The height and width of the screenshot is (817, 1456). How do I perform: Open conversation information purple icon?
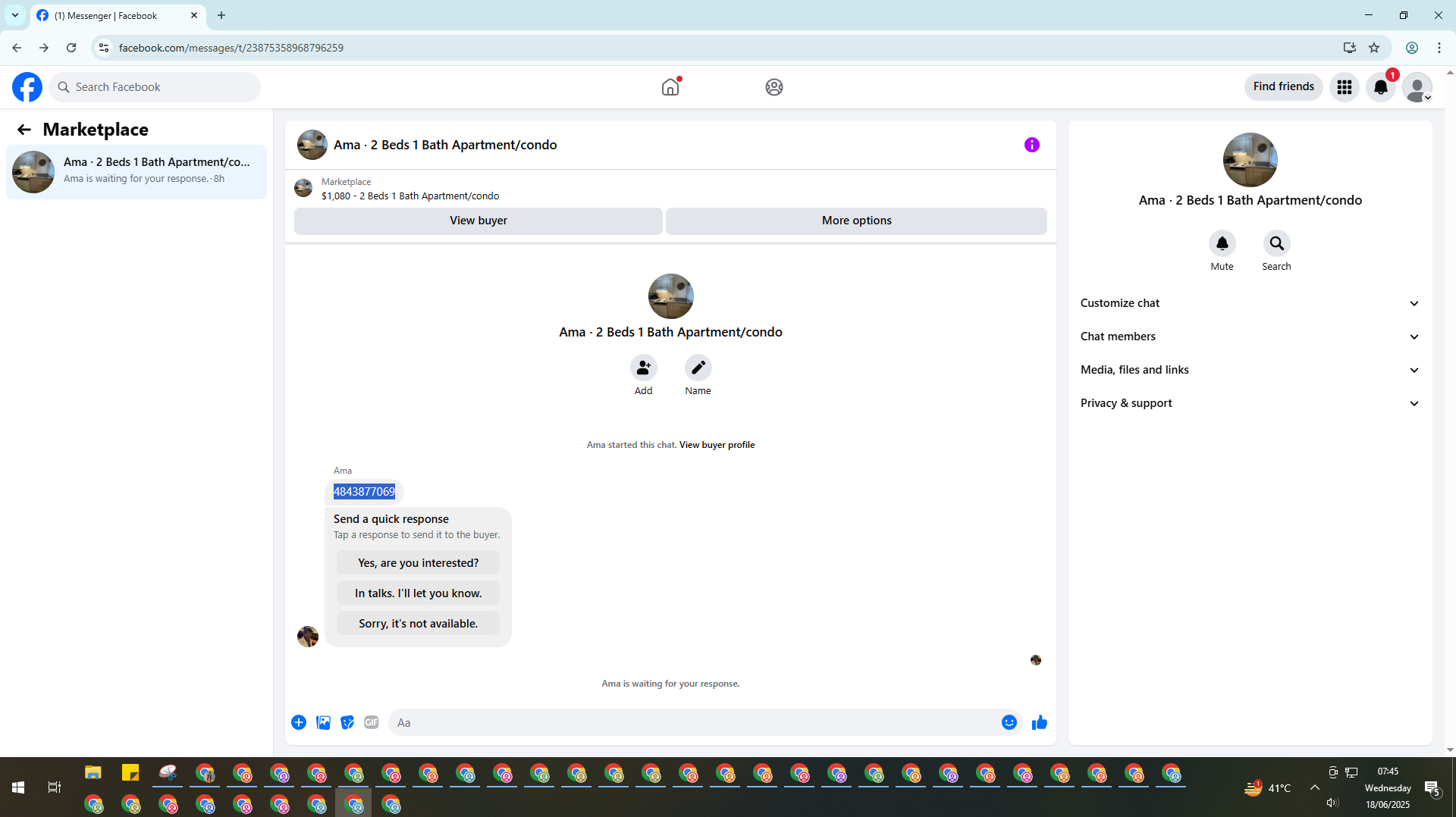pos(1032,145)
